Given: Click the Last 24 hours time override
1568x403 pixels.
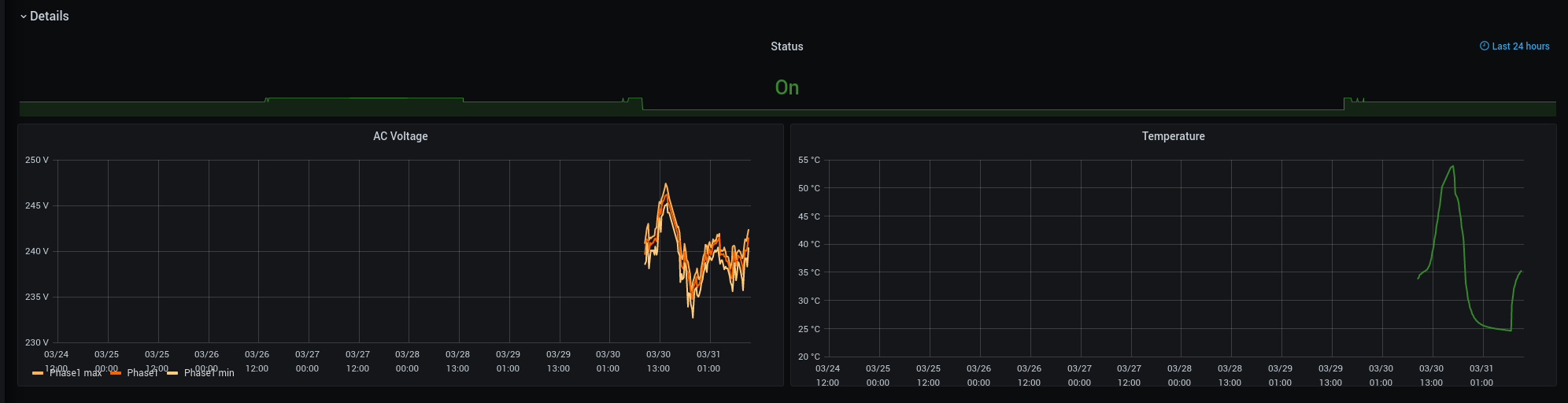Looking at the screenshot, I should point(1520,46).
